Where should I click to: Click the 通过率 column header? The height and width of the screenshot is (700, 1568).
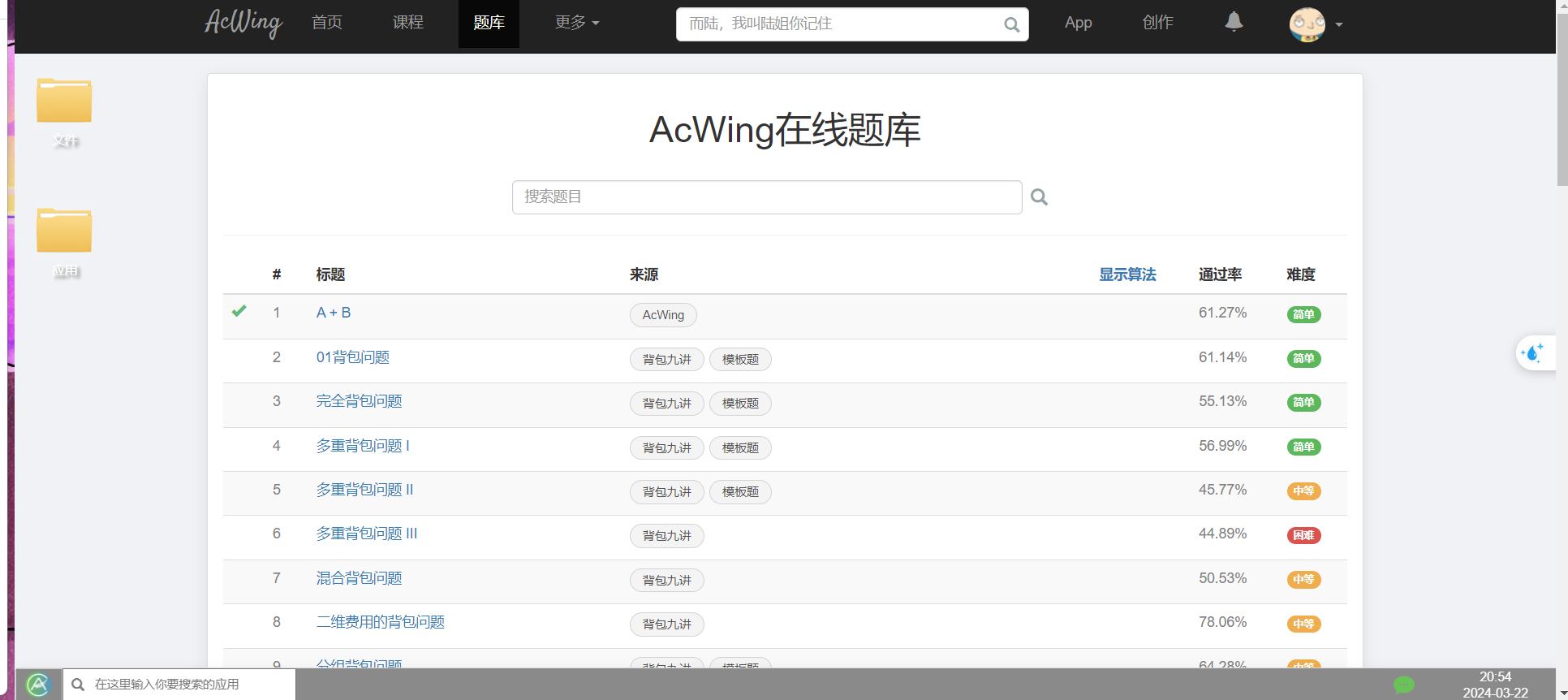pyautogui.click(x=1220, y=274)
